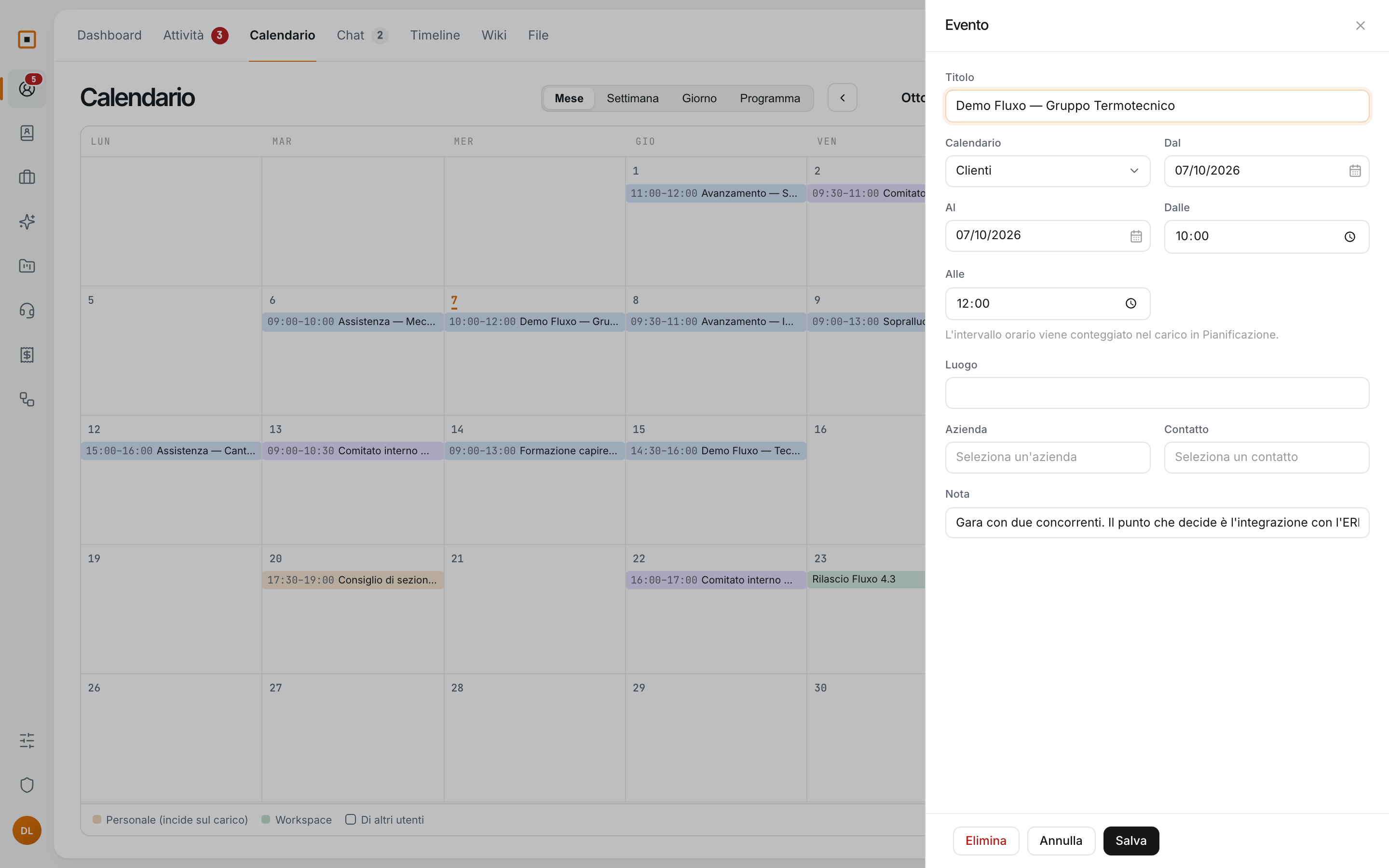Click the Annulla button
This screenshot has height=868, width=1389.
1061,841
